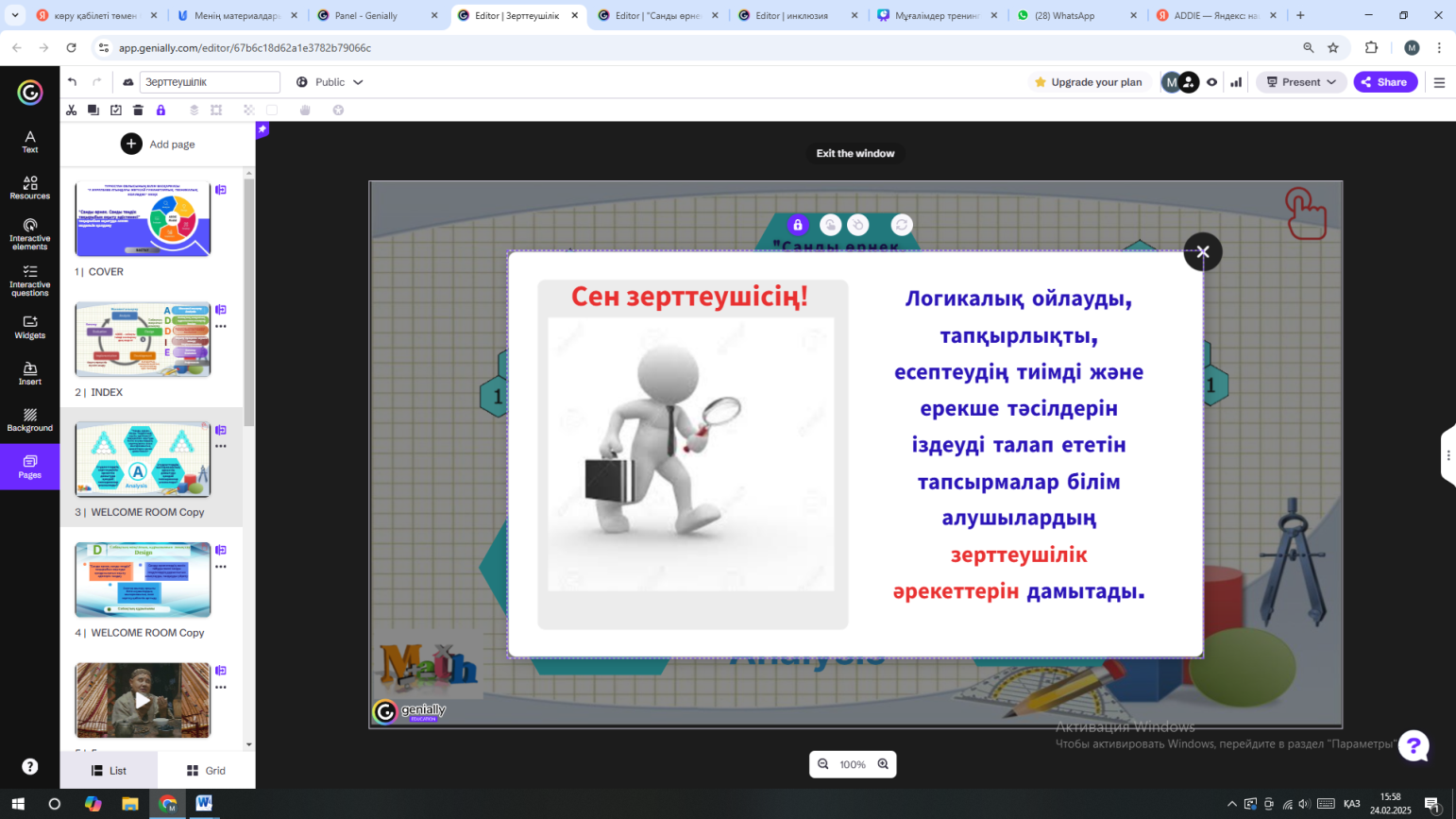
Task: Switch to ADDIE — Яндекс browser tab
Action: (x=1217, y=15)
